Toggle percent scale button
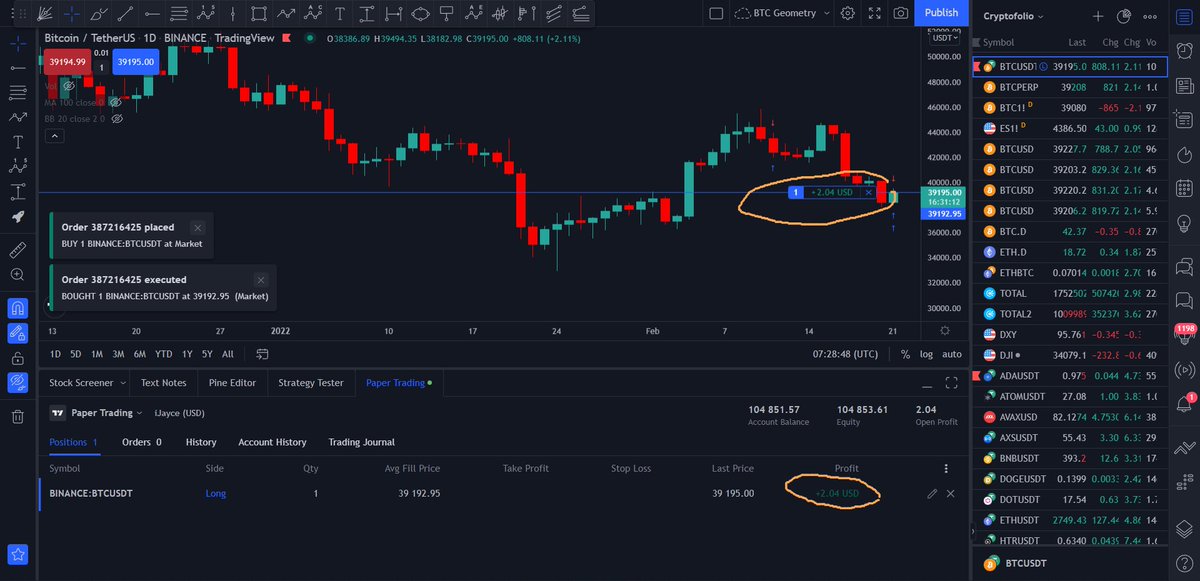The height and width of the screenshot is (581, 1200). (905, 354)
